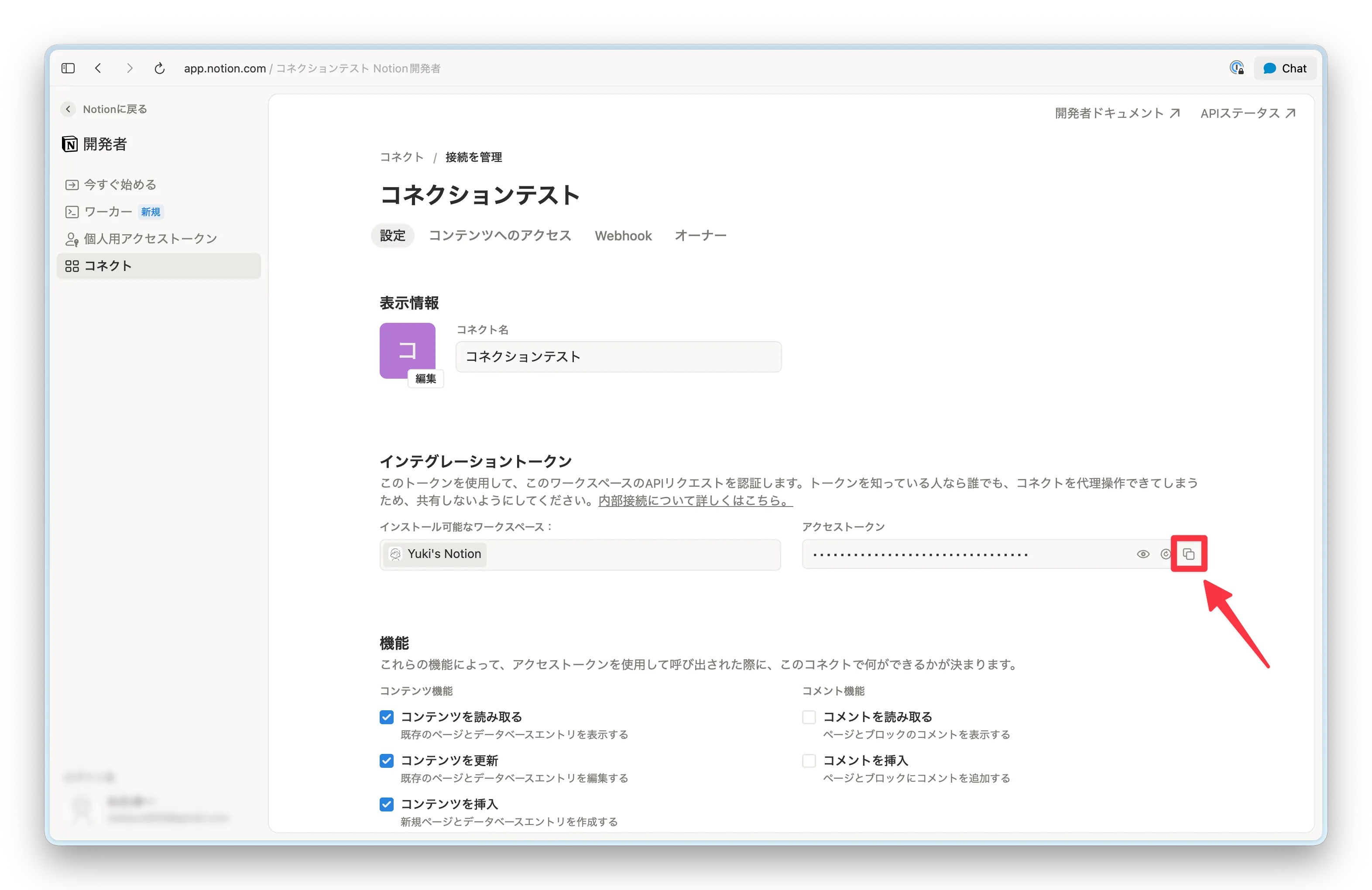Switch to the オーナー tab
The height and width of the screenshot is (890, 1372).
[x=700, y=235]
